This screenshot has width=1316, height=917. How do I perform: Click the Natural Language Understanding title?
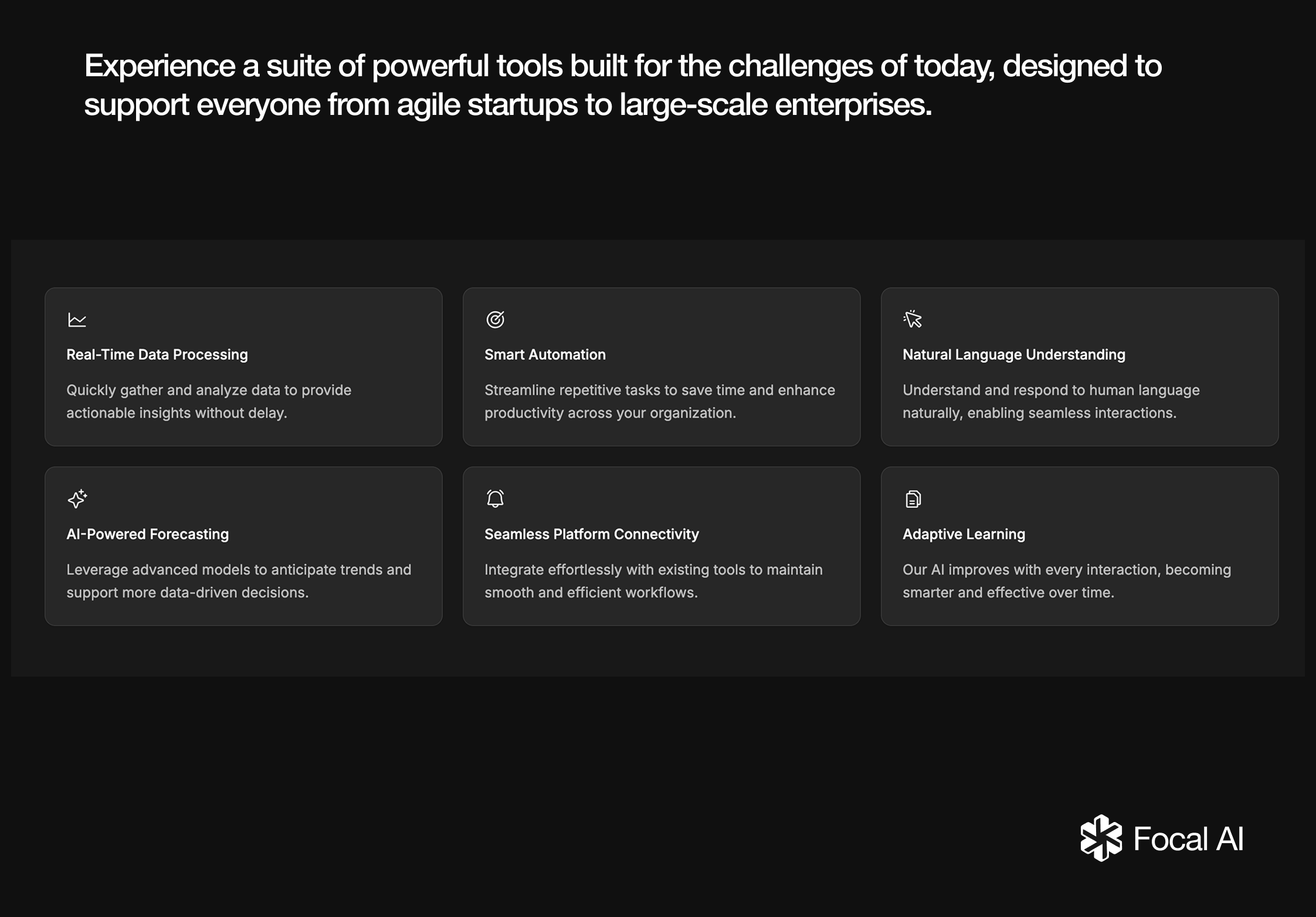point(1013,355)
